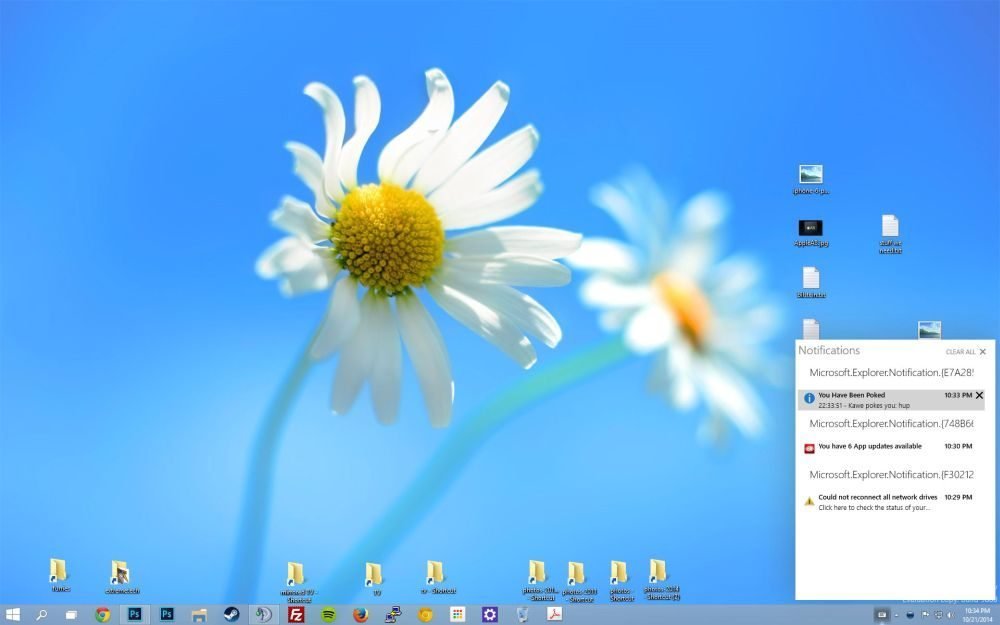
Task: Click the Notifications panel heading
Action: click(x=828, y=350)
